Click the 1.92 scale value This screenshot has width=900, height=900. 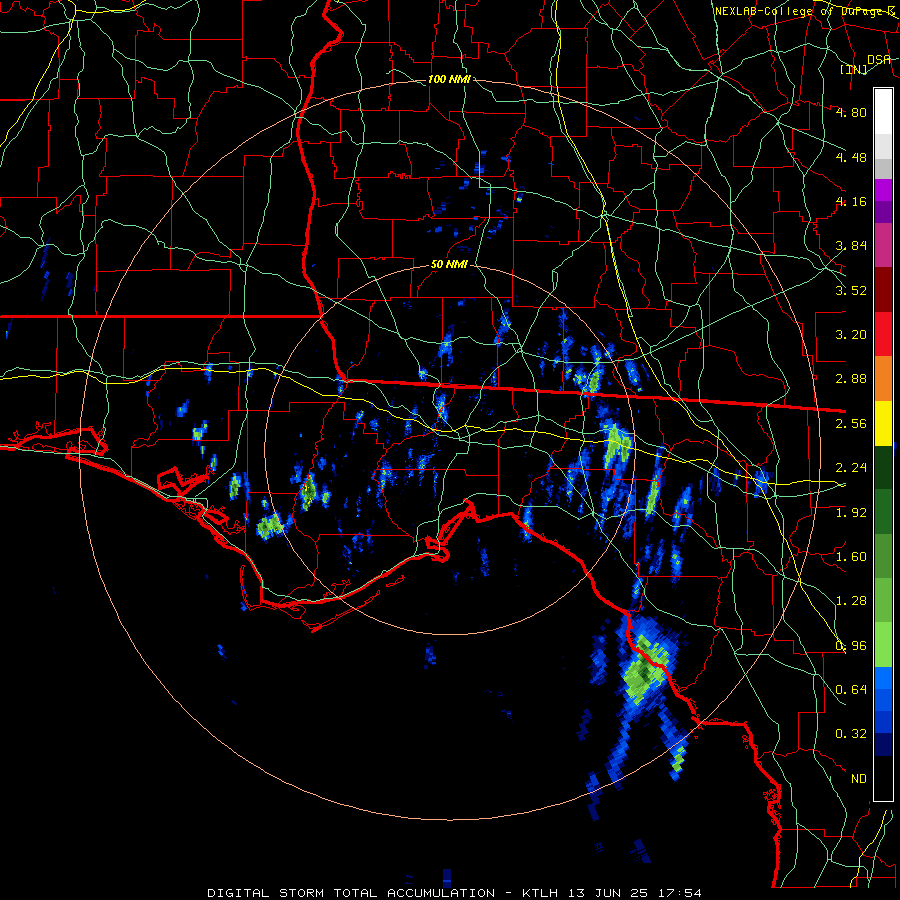point(851,513)
